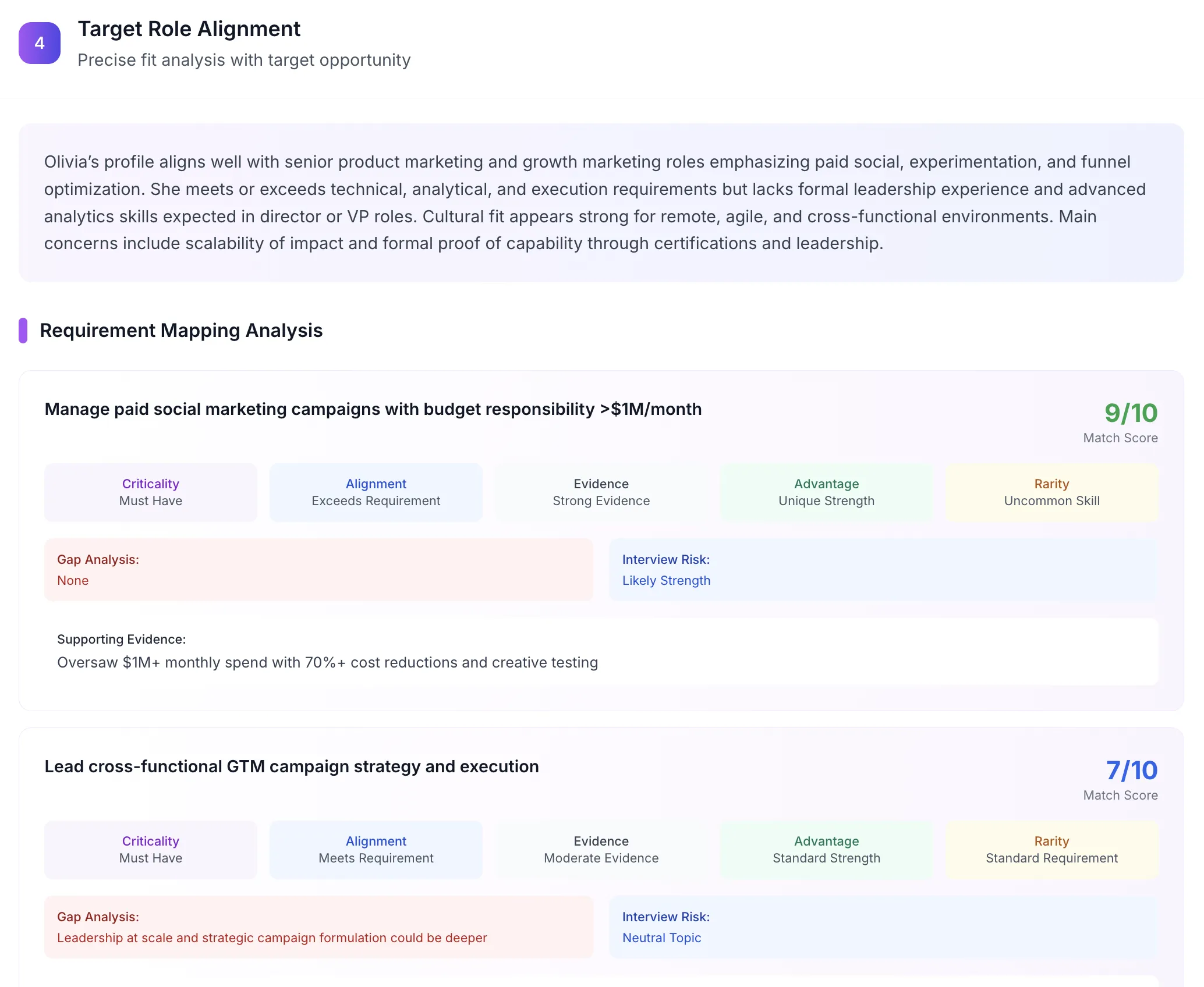Click 'Precise fit analysis with target opportunity' subtitle
The height and width of the screenshot is (987, 1204).
click(x=244, y=60)
